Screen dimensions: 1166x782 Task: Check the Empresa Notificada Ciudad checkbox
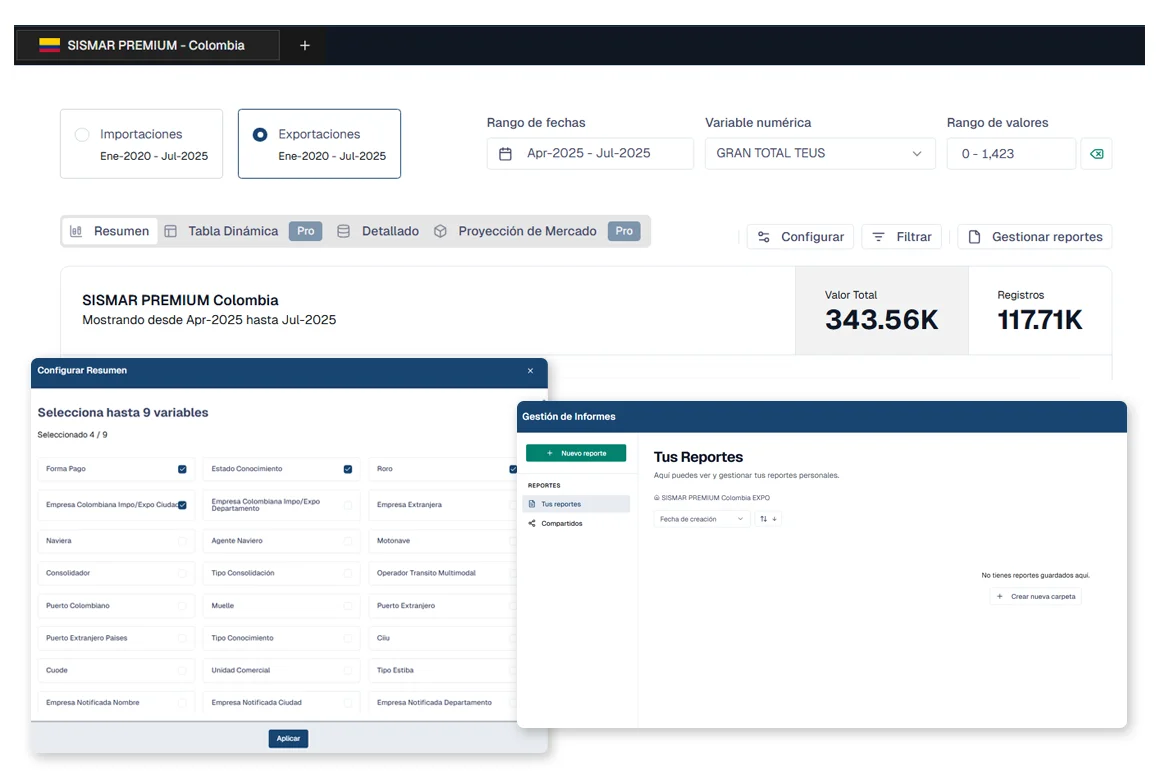tap(347, 702)
